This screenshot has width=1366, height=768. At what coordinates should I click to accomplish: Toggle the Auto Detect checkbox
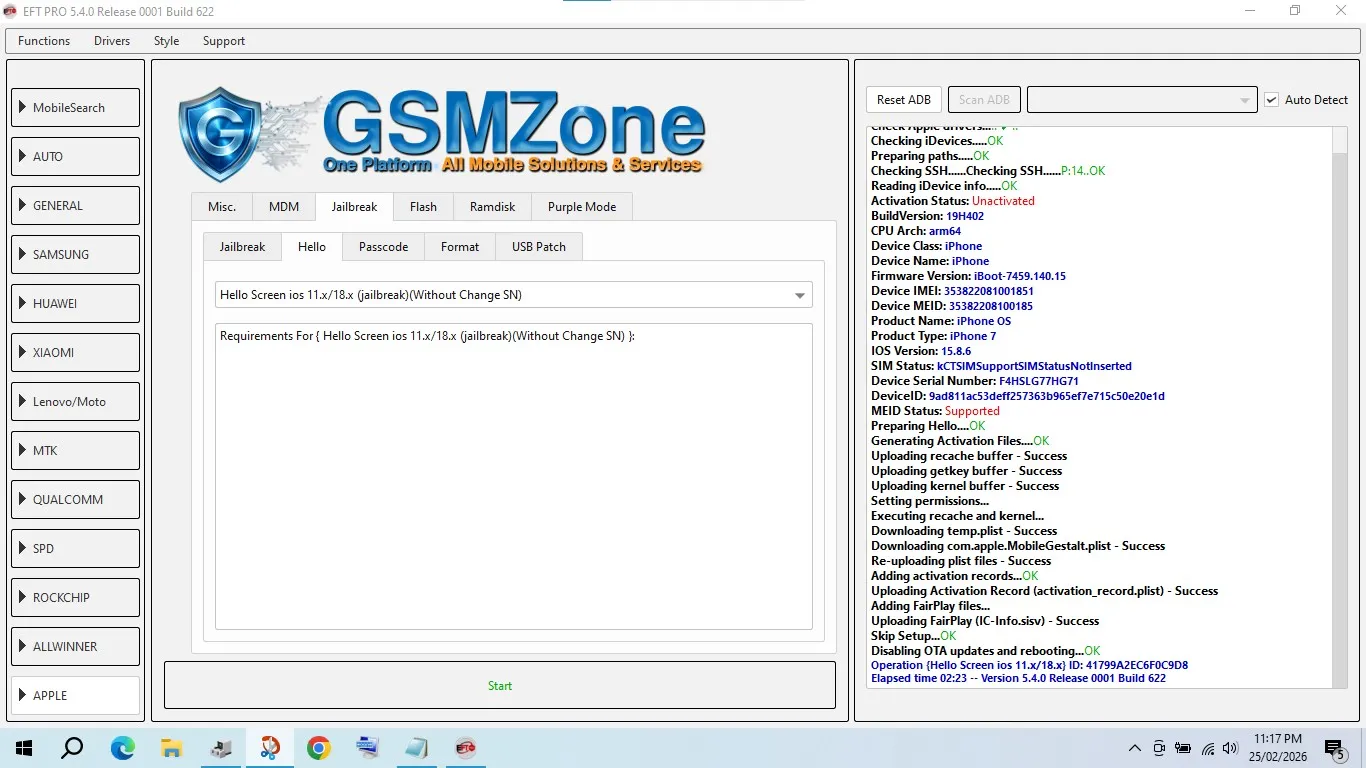(1271, 100)
